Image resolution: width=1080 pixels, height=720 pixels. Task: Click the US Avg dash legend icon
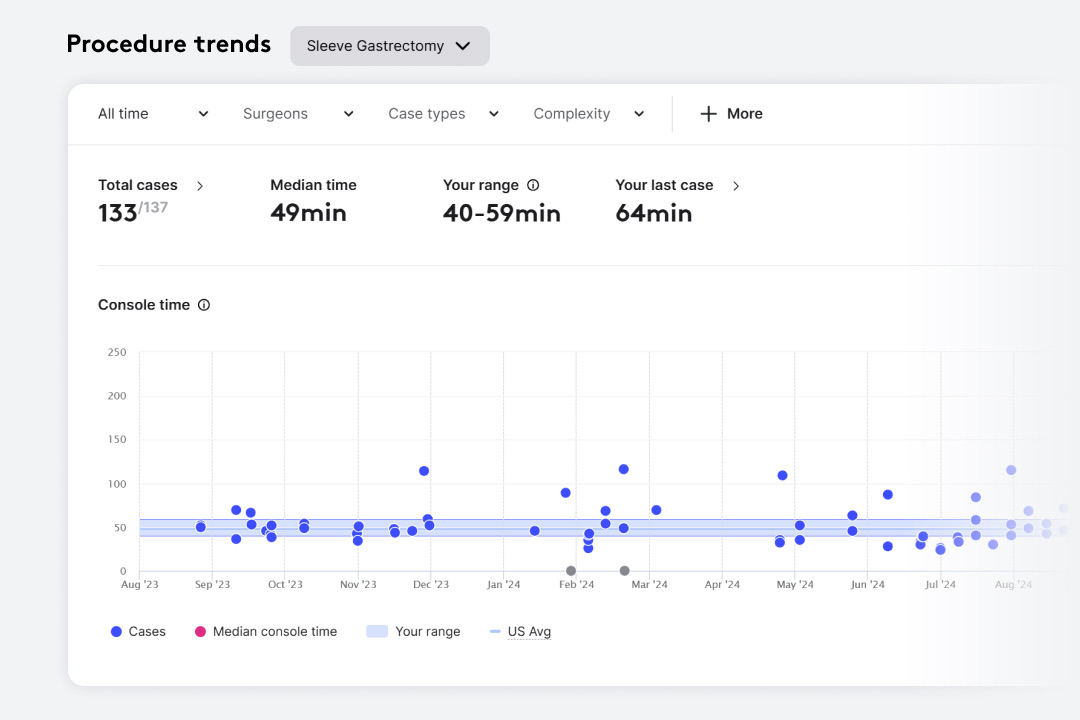pos(495,631)
